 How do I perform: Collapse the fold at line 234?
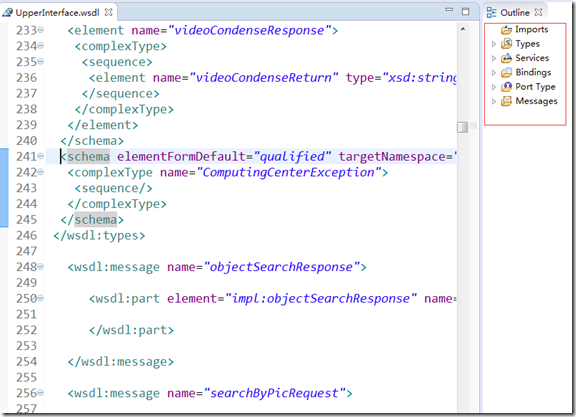coord(40,46)
